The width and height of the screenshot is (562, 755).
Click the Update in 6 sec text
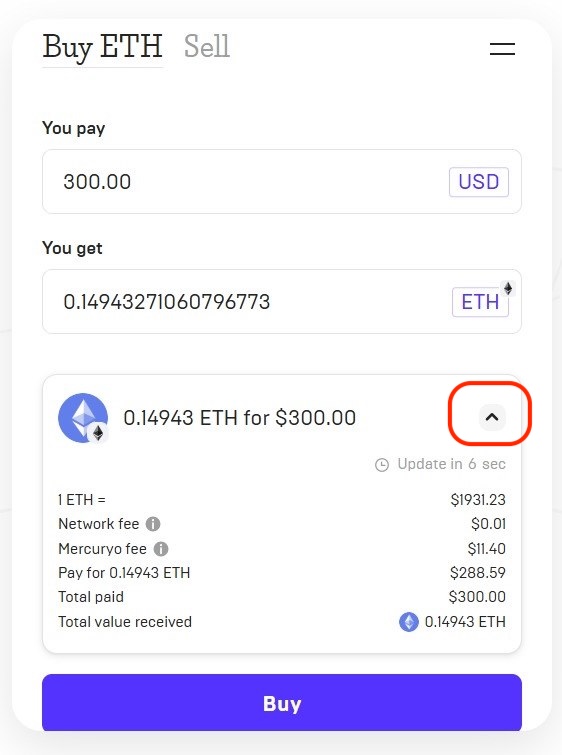tap(451, 464)
